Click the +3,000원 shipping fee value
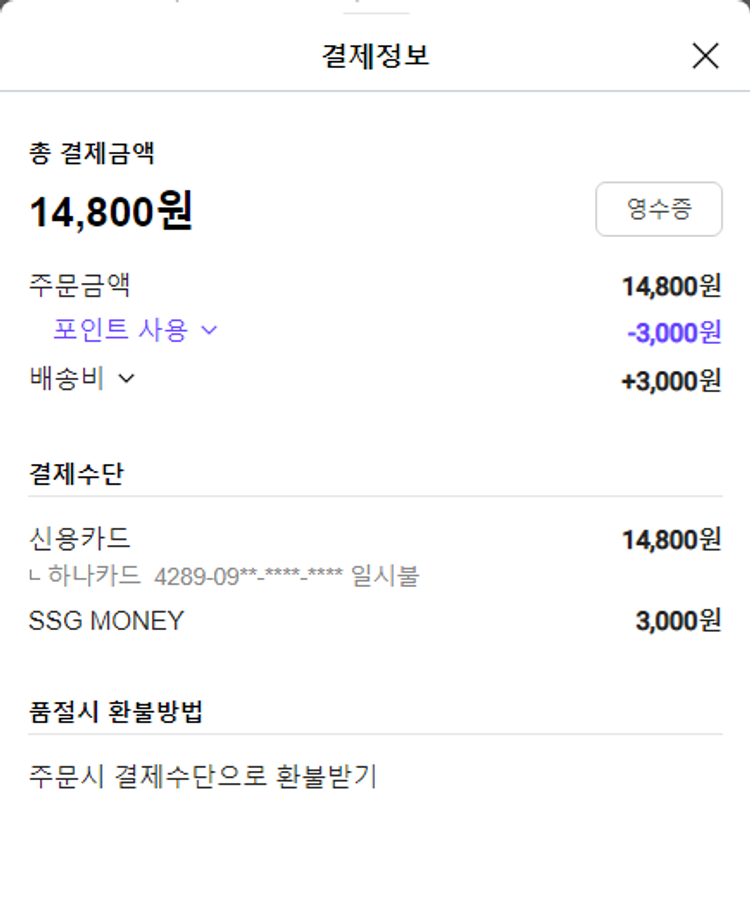The height and width of the screenshot is (897, 750). [671, 381]
